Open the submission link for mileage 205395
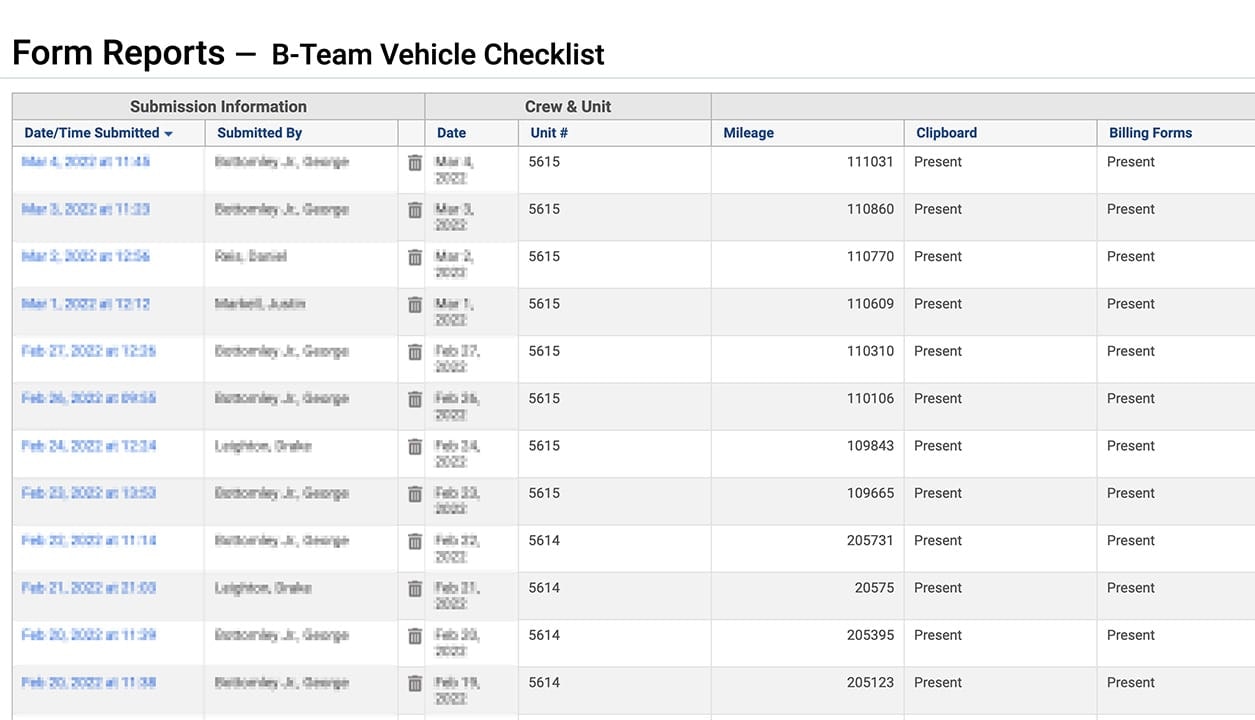 [x=89, y=635]
